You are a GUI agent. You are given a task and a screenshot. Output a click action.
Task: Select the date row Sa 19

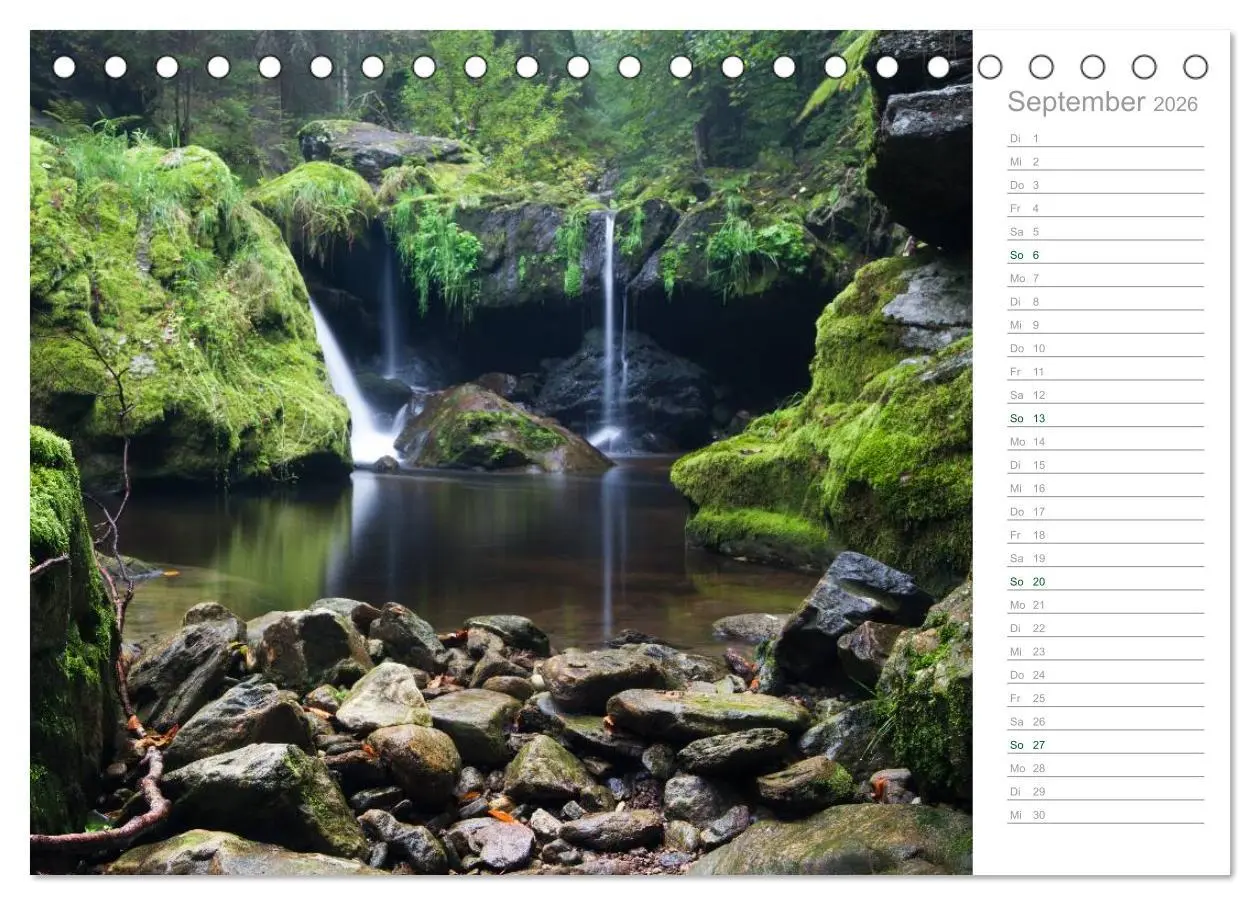[x=1105, y=558]
